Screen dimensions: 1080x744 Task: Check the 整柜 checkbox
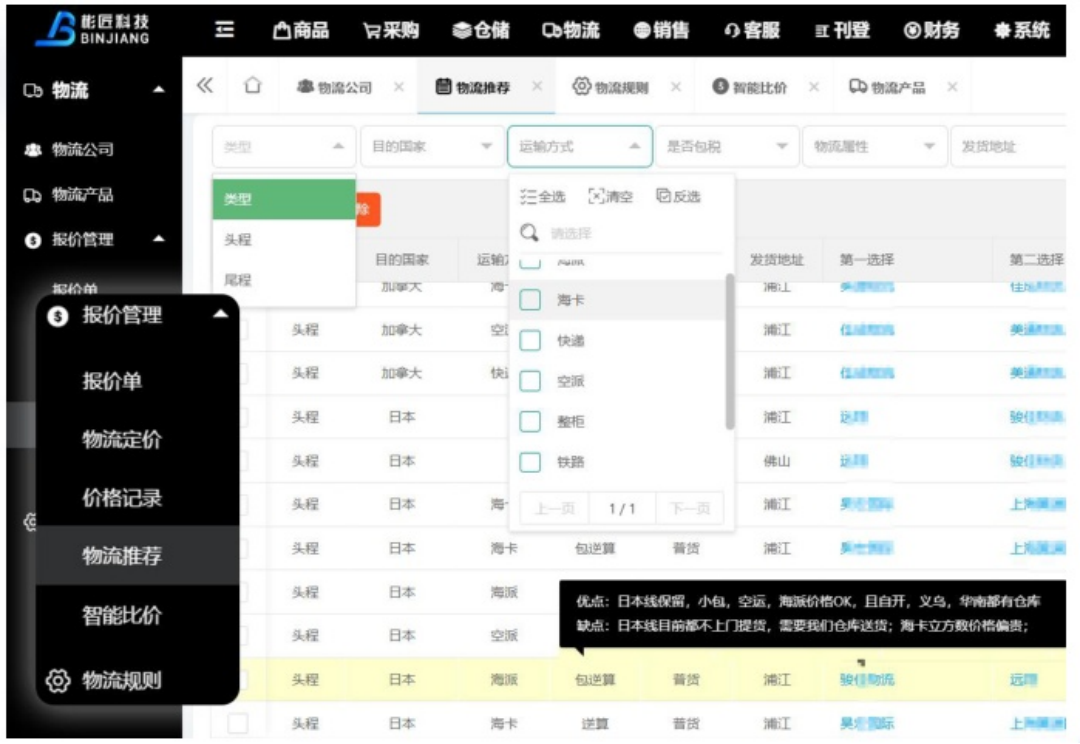tap(530, 421)
